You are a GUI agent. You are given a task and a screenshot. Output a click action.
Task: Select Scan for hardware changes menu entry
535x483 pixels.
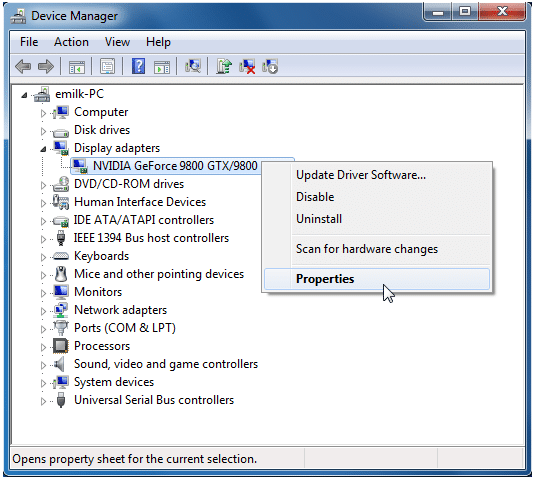pos(377,249)
